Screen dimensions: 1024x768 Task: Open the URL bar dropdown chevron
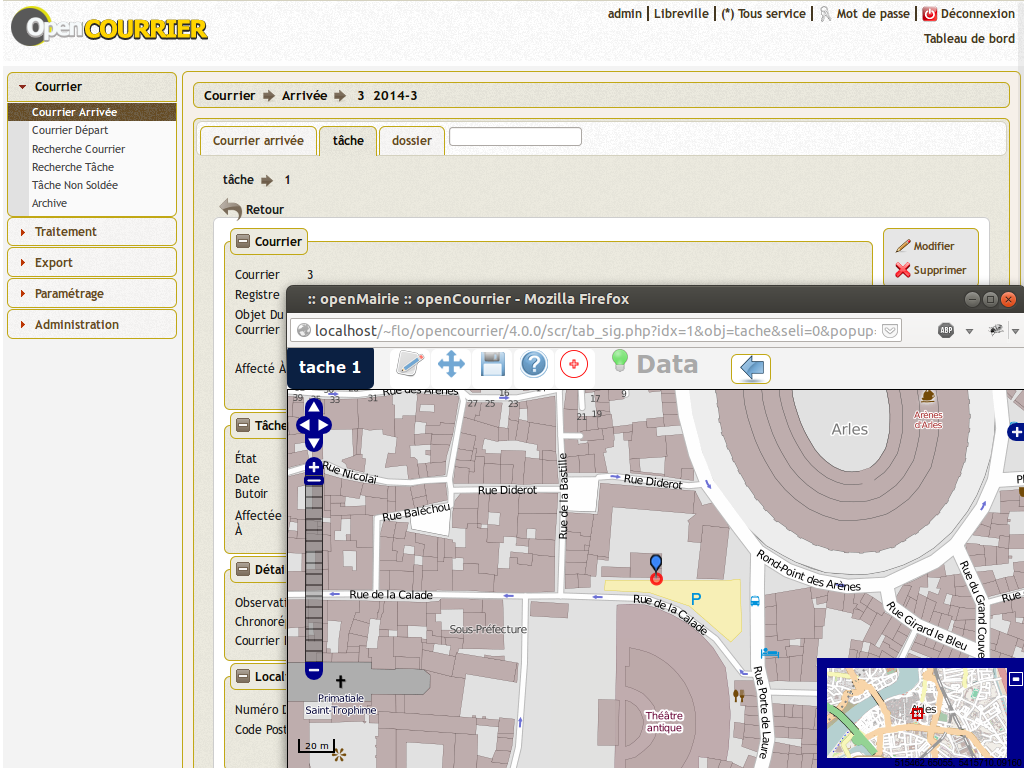[x=889, y=331]
